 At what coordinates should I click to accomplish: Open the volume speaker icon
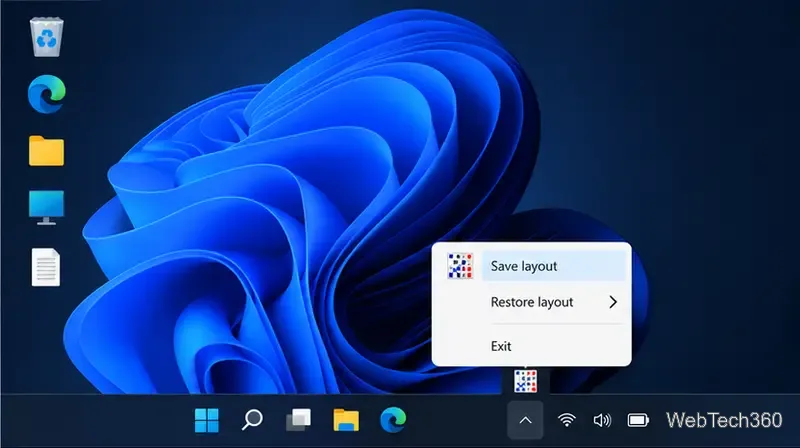click(x=602, y=420)
